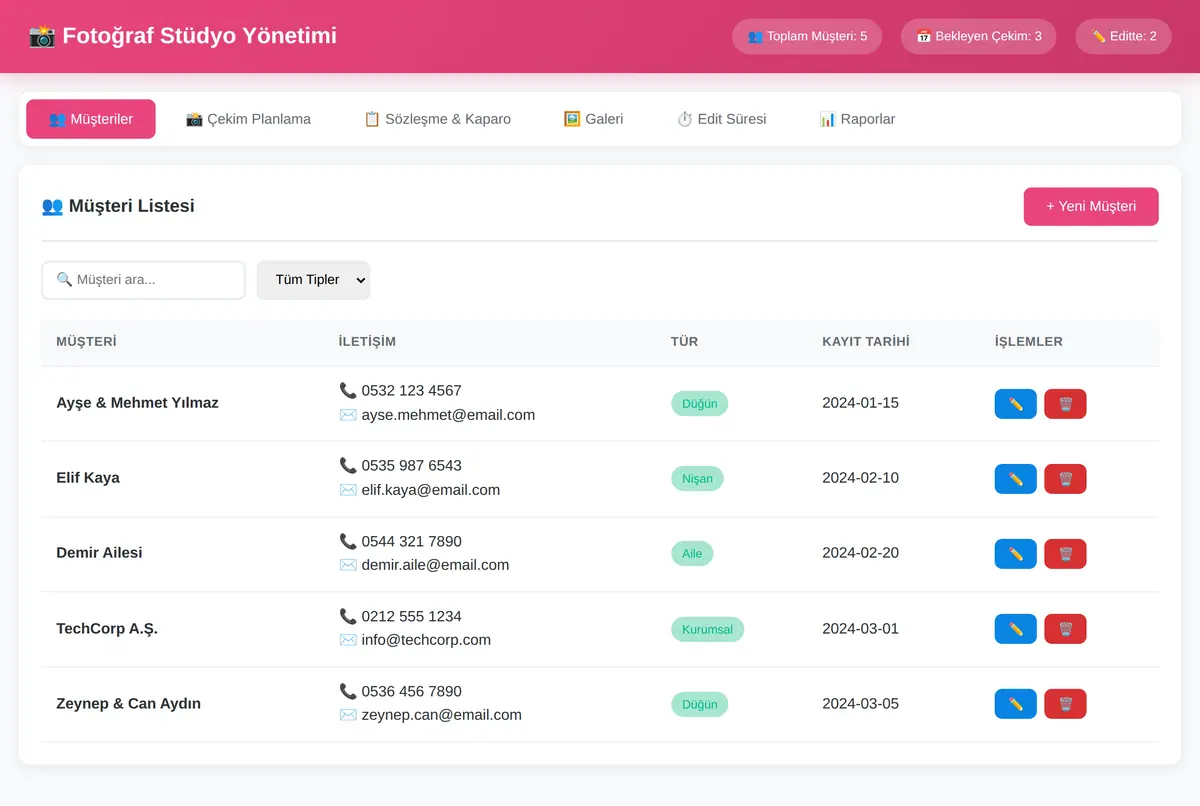Open Edit Süresi tab

click(721, 119)
